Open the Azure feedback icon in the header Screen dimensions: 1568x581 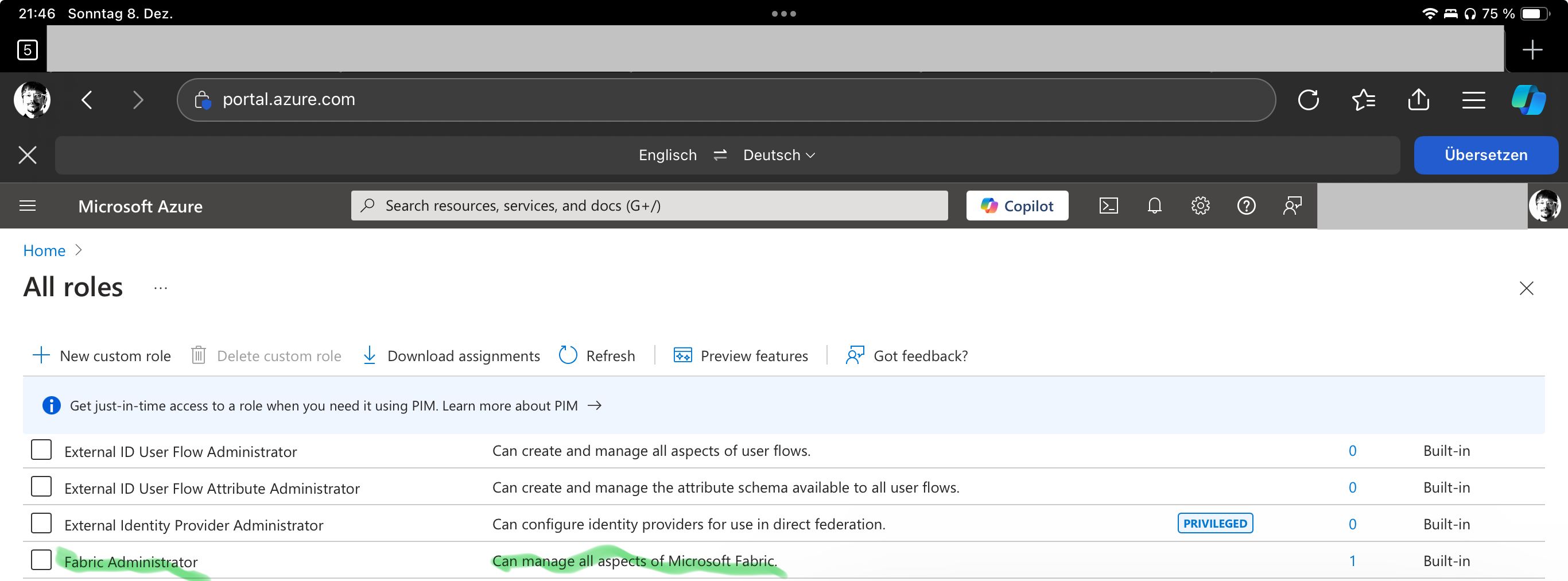(1292, 206)
